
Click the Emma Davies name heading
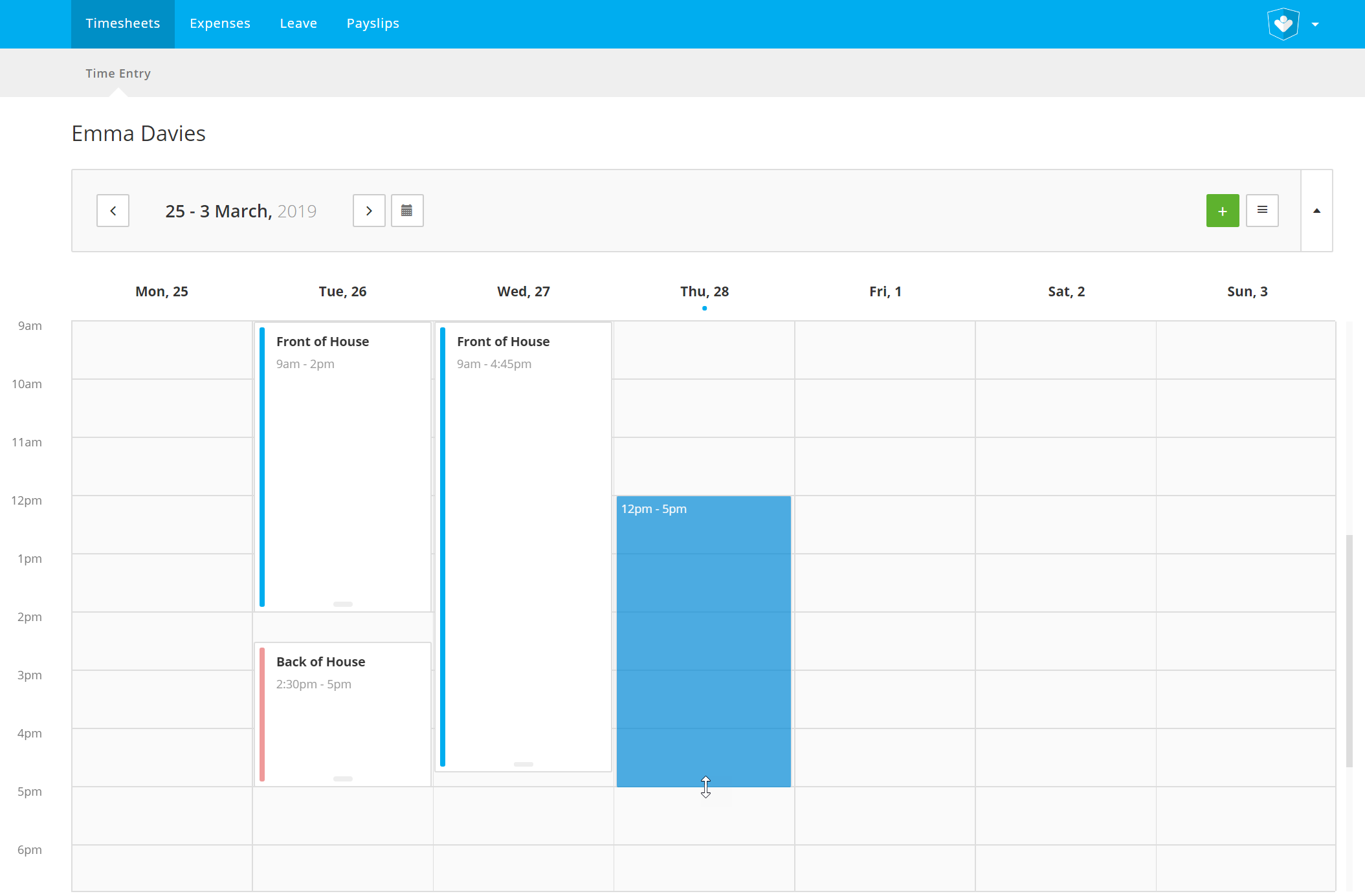pos(139,133)
